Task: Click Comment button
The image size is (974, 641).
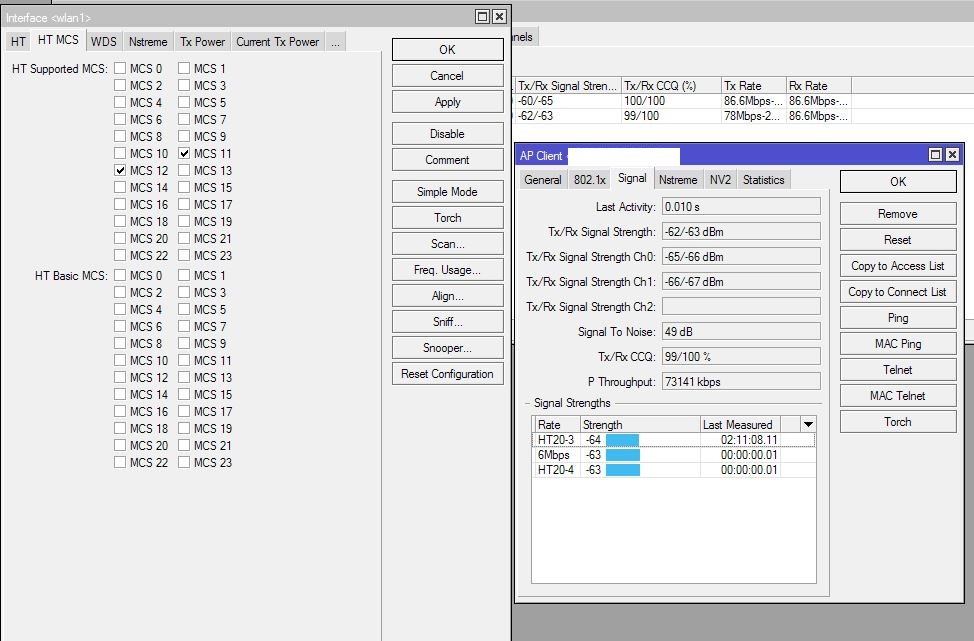Action: tap(447, 160)
